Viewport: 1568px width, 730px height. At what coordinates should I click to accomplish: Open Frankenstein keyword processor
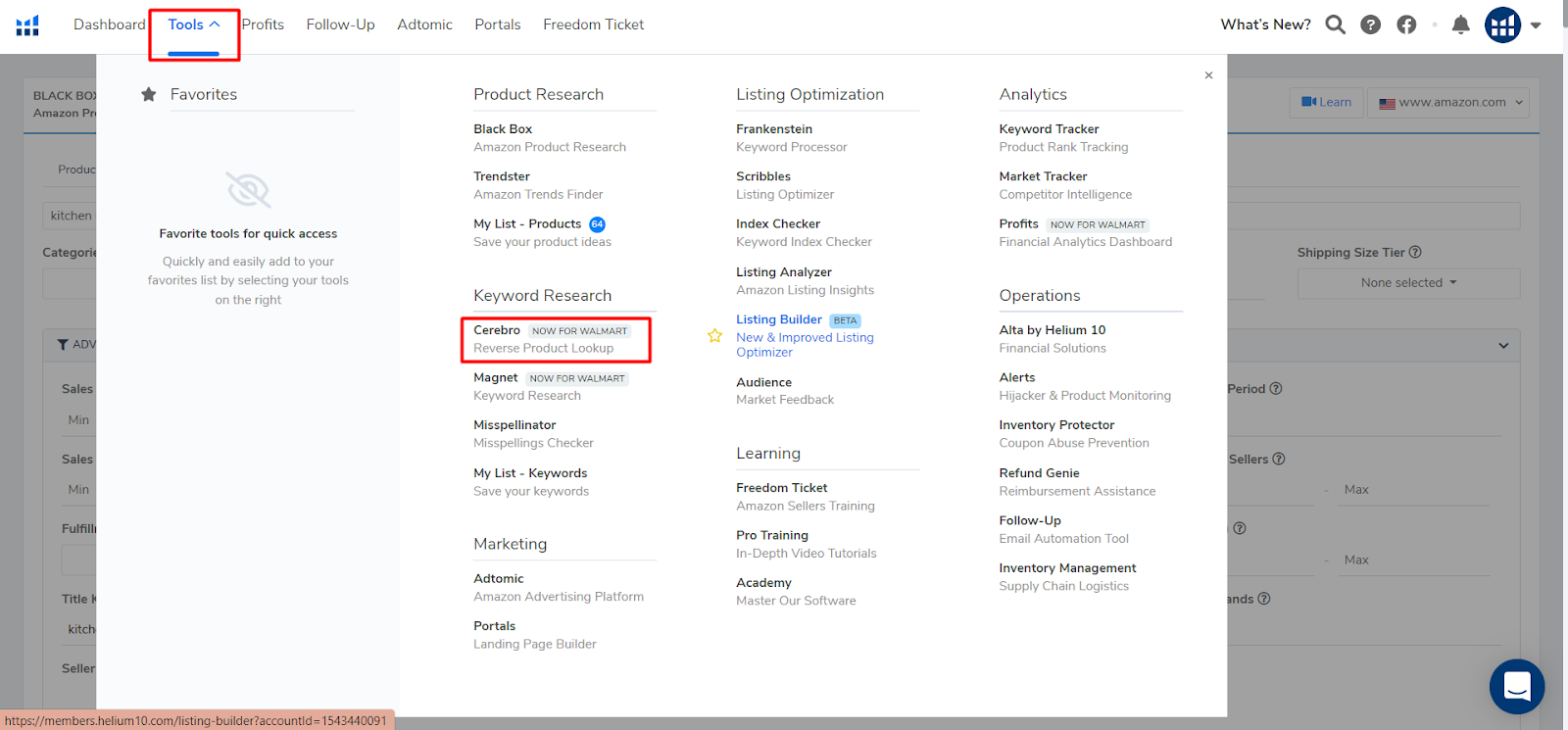pos(792,138)
